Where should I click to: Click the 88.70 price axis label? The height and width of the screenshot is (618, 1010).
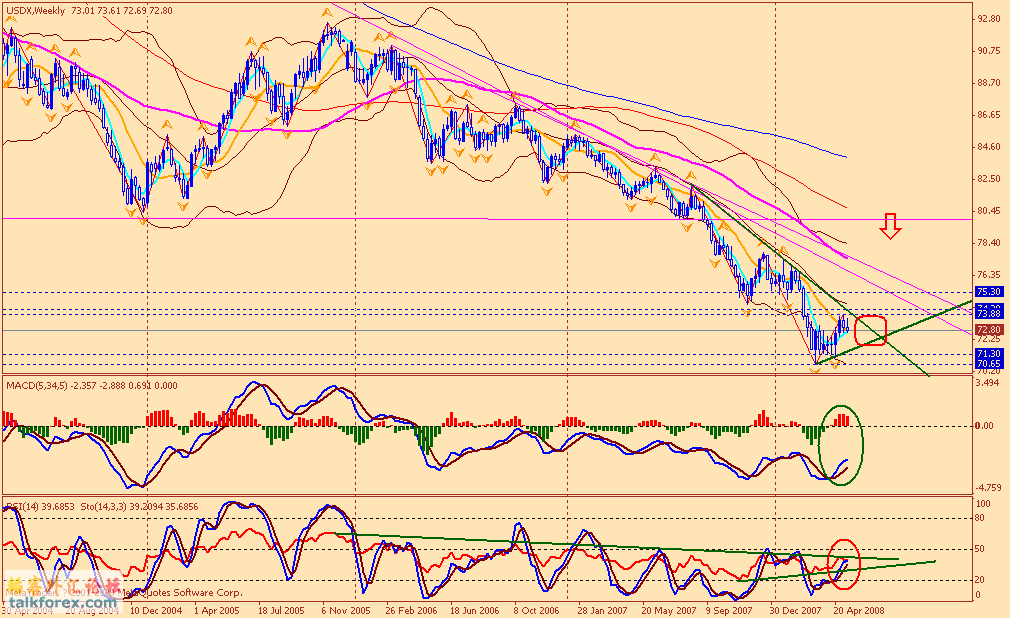pos(989,82)
